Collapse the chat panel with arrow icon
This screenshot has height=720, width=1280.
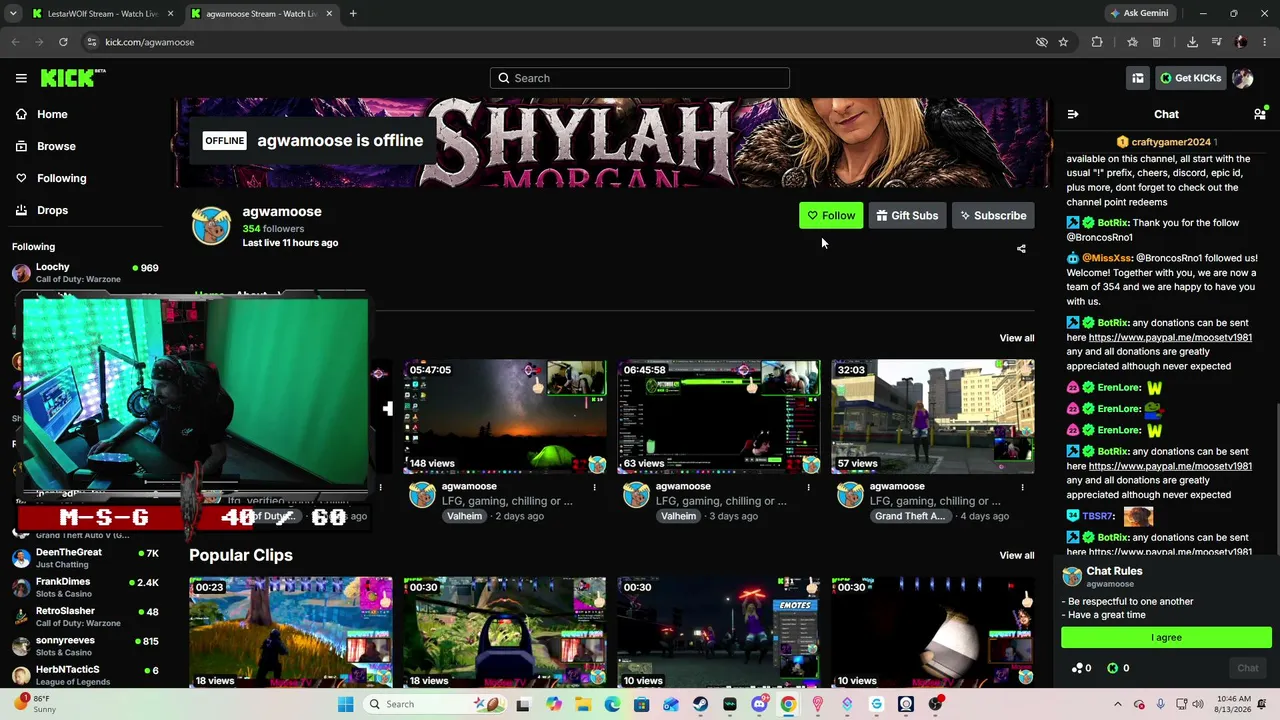coord(1073,115)
